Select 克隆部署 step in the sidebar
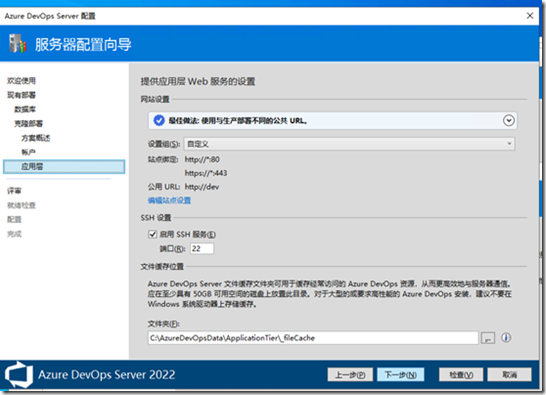 coord(28,124)
